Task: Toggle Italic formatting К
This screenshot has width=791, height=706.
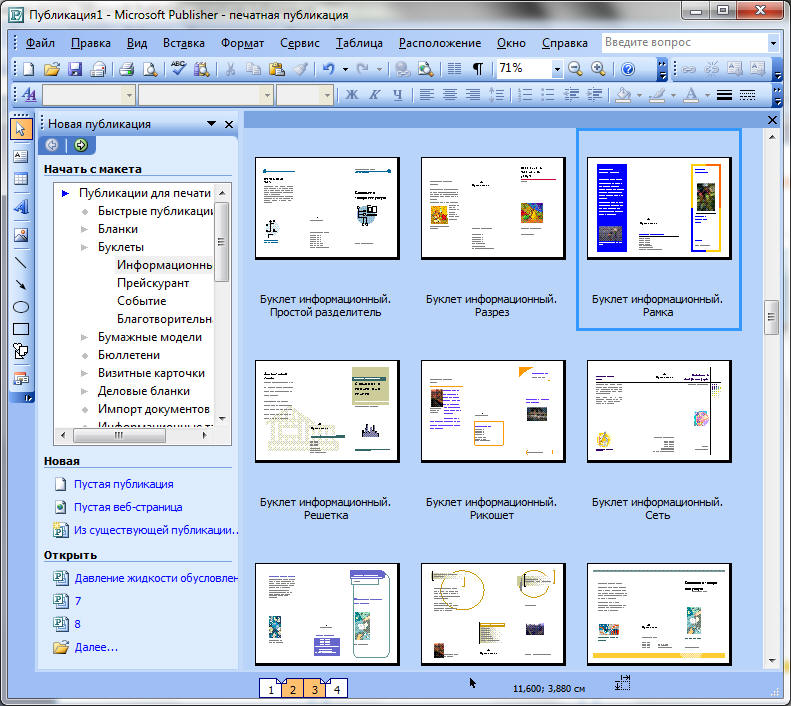Action: (x=374, y=94)
